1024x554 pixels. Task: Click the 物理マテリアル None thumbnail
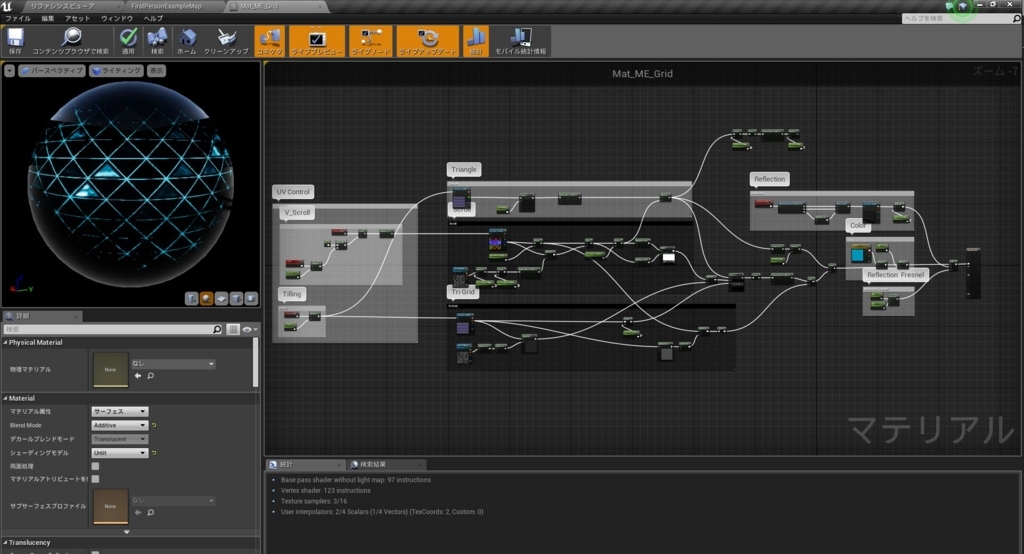(x=110, y=370)
